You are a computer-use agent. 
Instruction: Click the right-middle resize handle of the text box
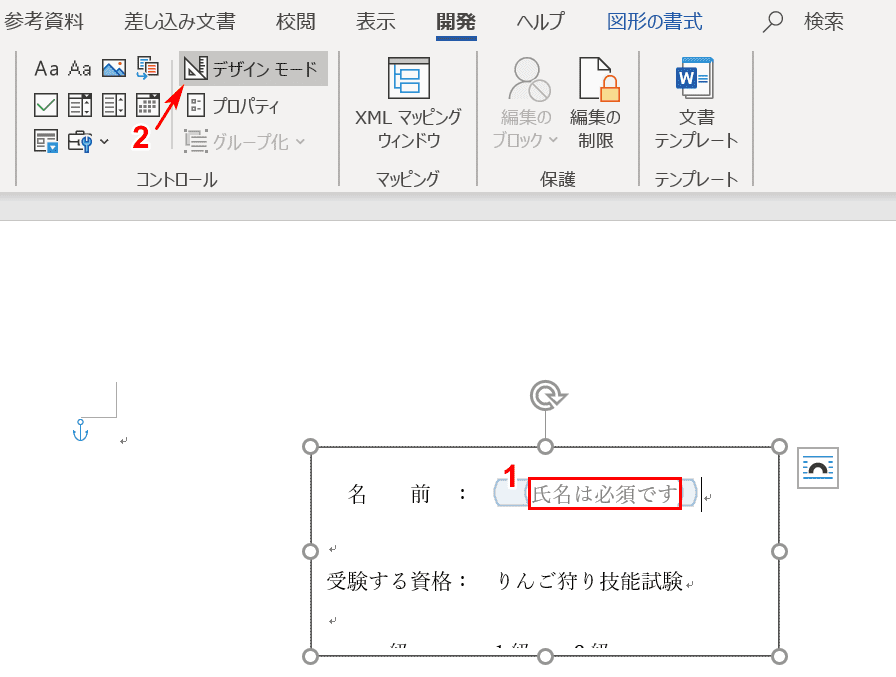779,551
